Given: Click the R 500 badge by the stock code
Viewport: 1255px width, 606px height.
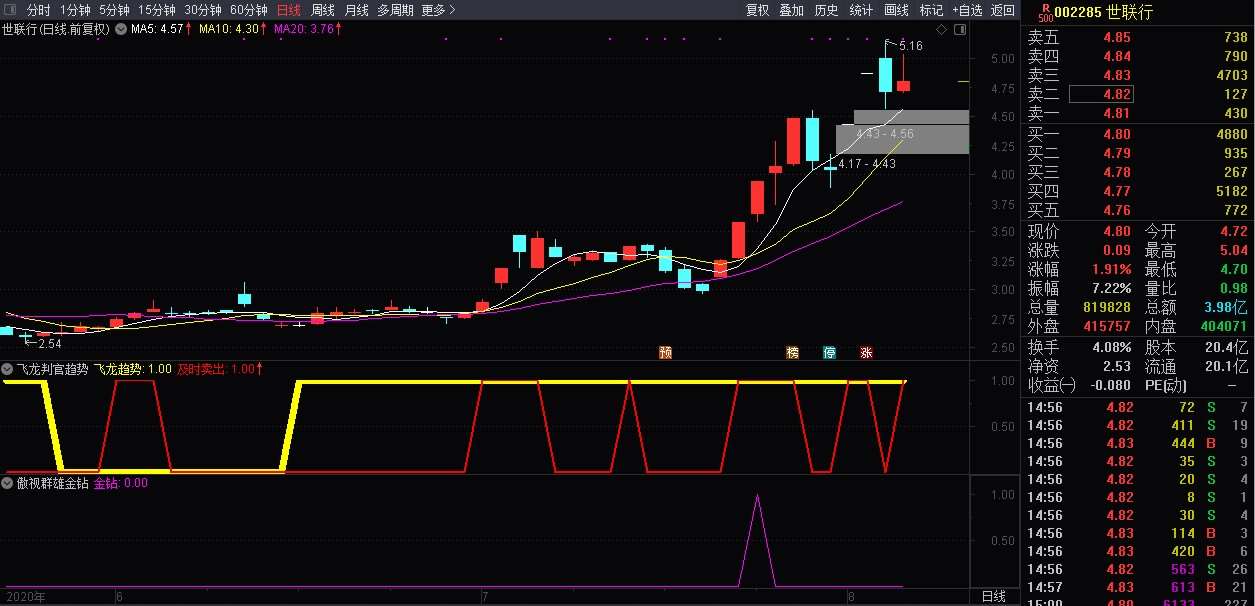Looking at the screenshot, I should [x=1045, y=12].
